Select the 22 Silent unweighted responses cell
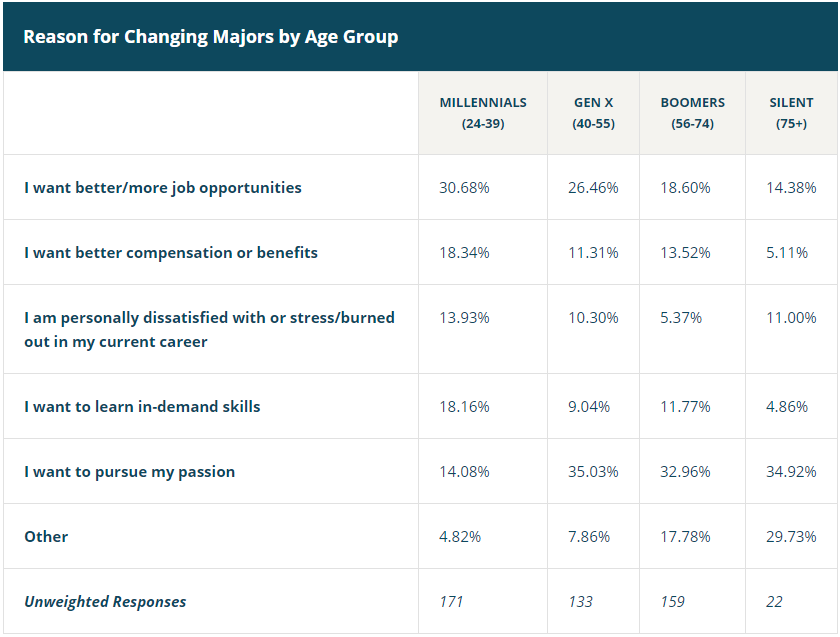The image size is (840, 637). coord(774,601)
